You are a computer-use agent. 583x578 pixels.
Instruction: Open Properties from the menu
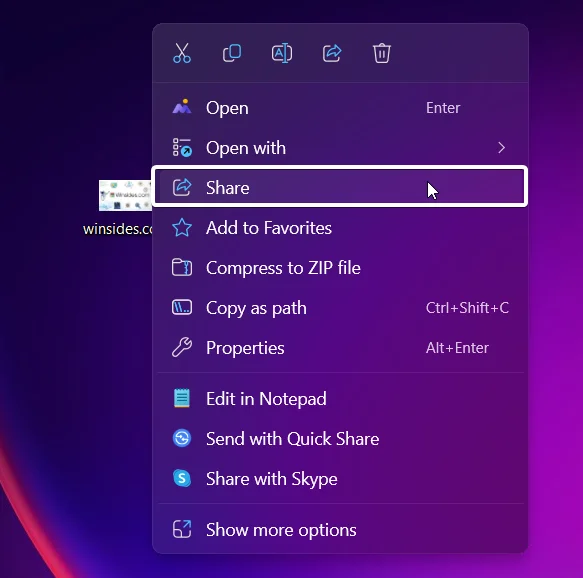click(x=340, y=348)
